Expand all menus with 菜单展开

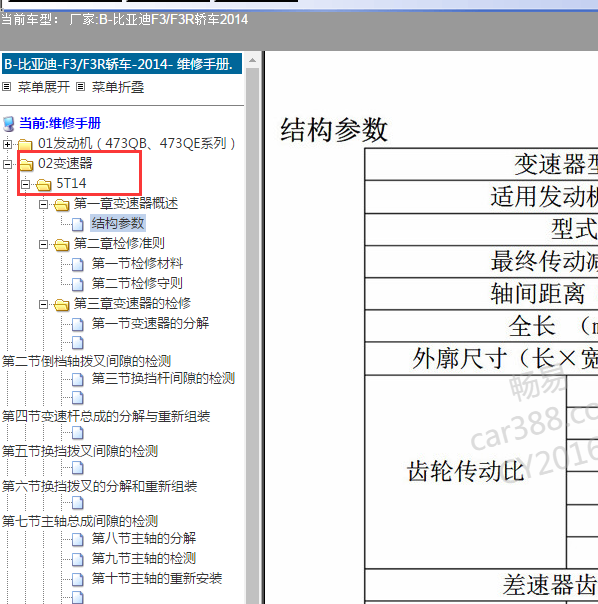coord(44,87)
